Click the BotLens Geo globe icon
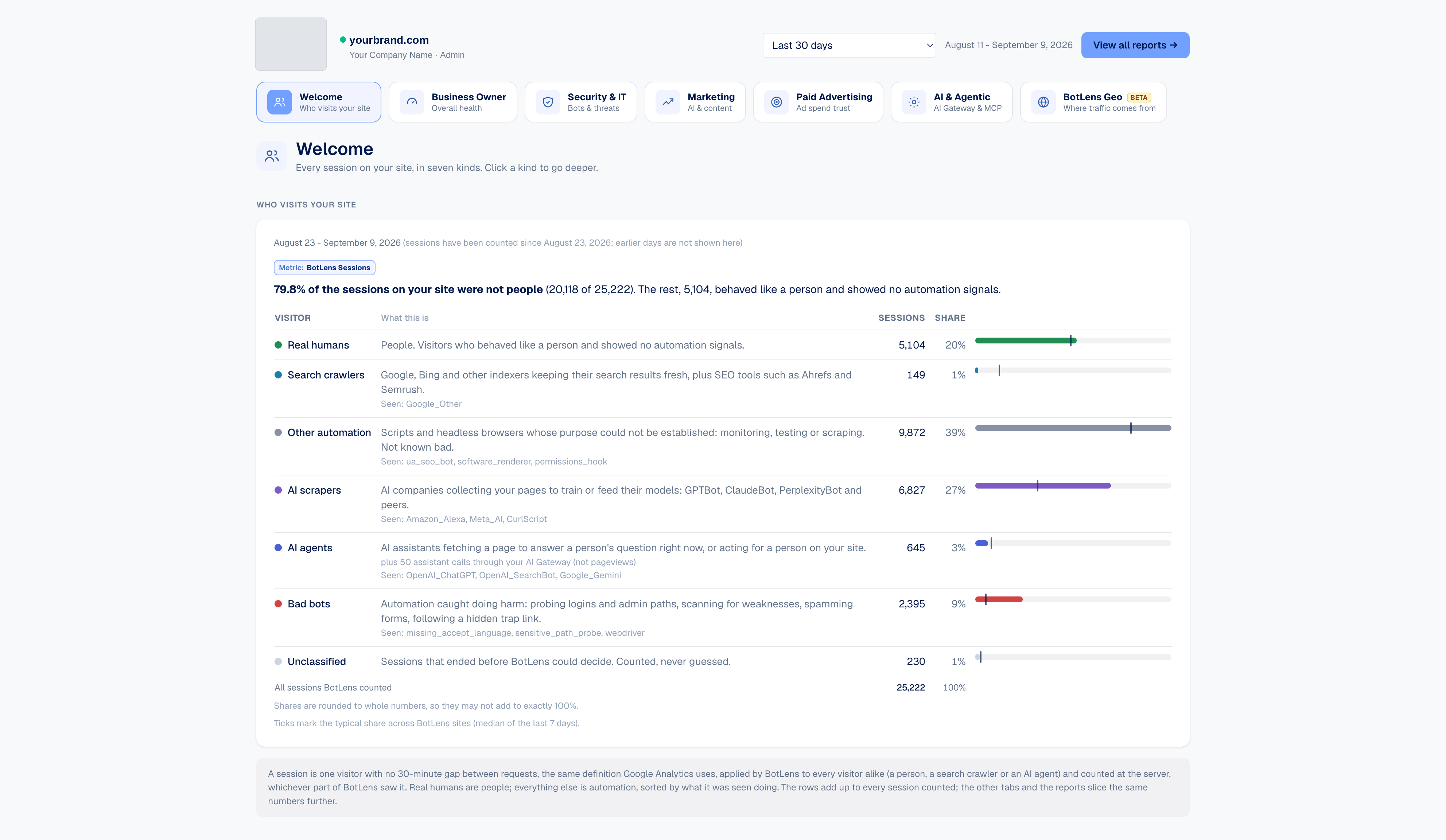1446x840 pixels. pyautogui.click(x=1044, y=102)
